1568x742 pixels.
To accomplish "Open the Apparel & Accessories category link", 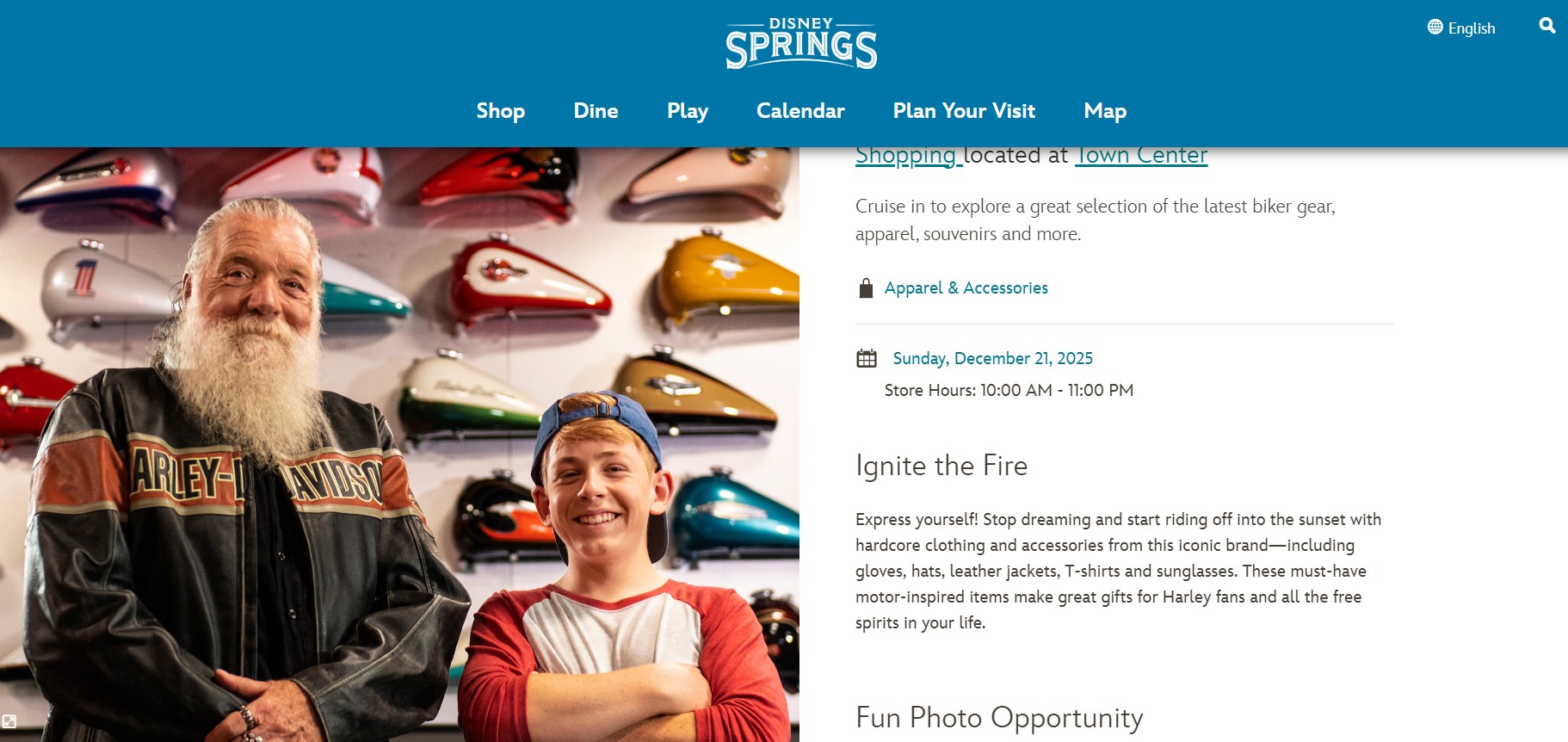I will [x=966, y=288].
